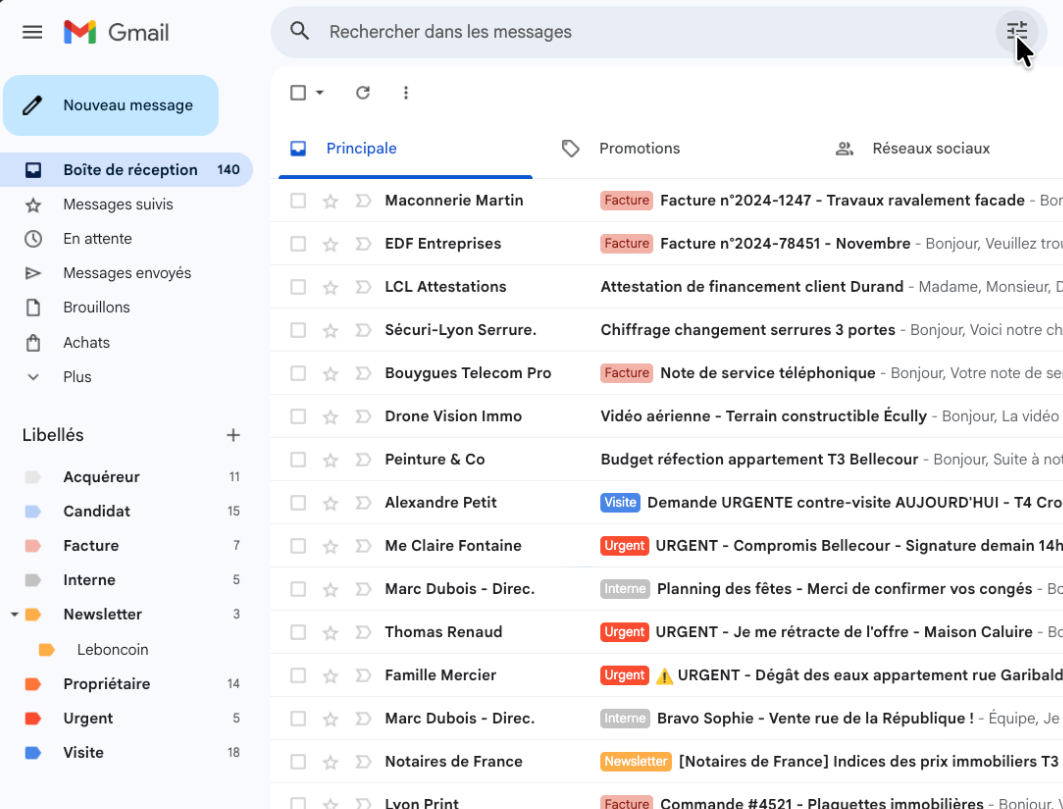The width and height of the screenshot is (1063, 809).
Task: Star the Maconnerie Martin email
Action: pos(330,201)
